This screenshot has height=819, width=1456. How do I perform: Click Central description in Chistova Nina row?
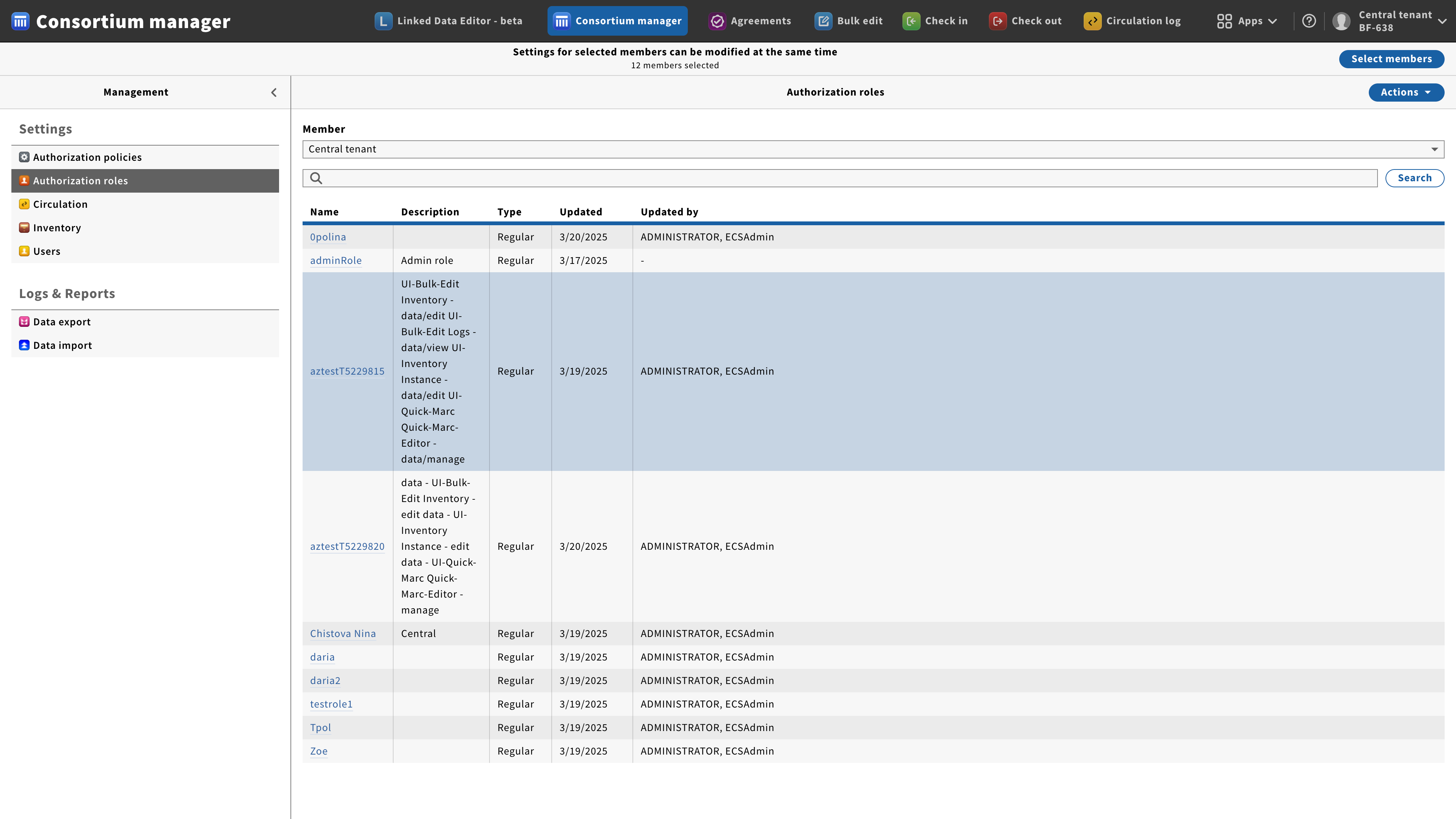(x=418, y=634)
